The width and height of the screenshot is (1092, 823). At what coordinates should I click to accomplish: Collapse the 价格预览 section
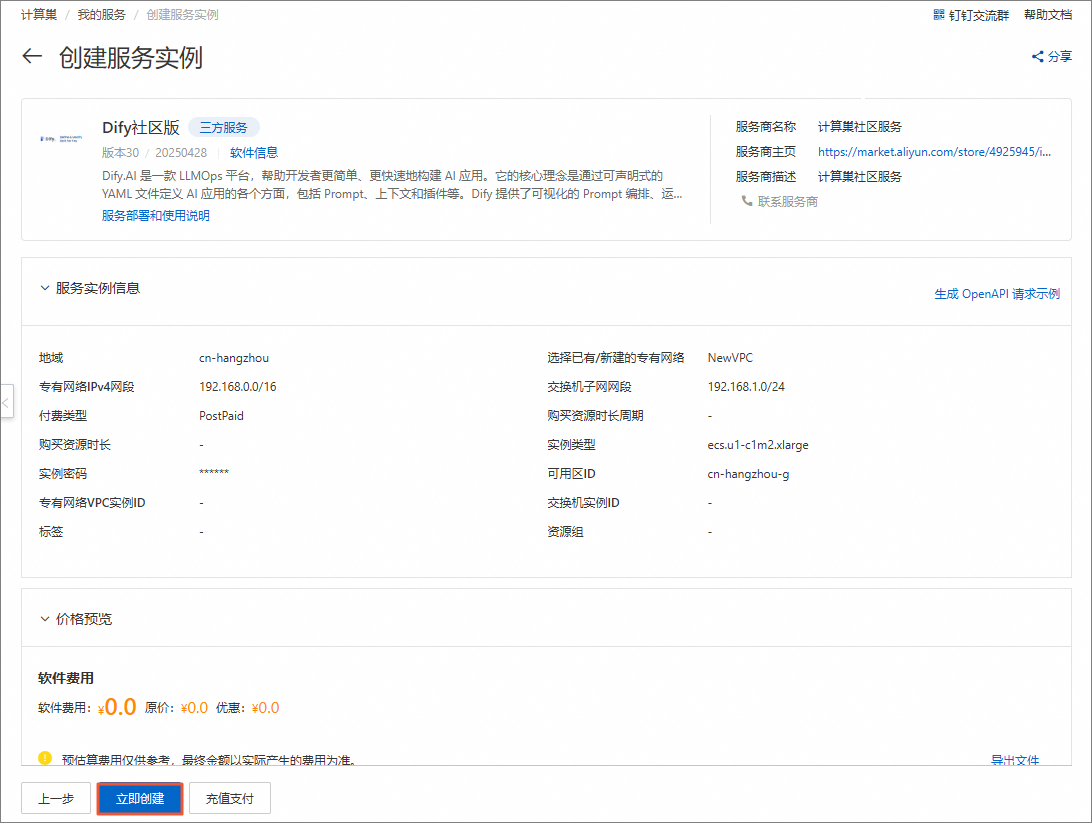[45, 619]
